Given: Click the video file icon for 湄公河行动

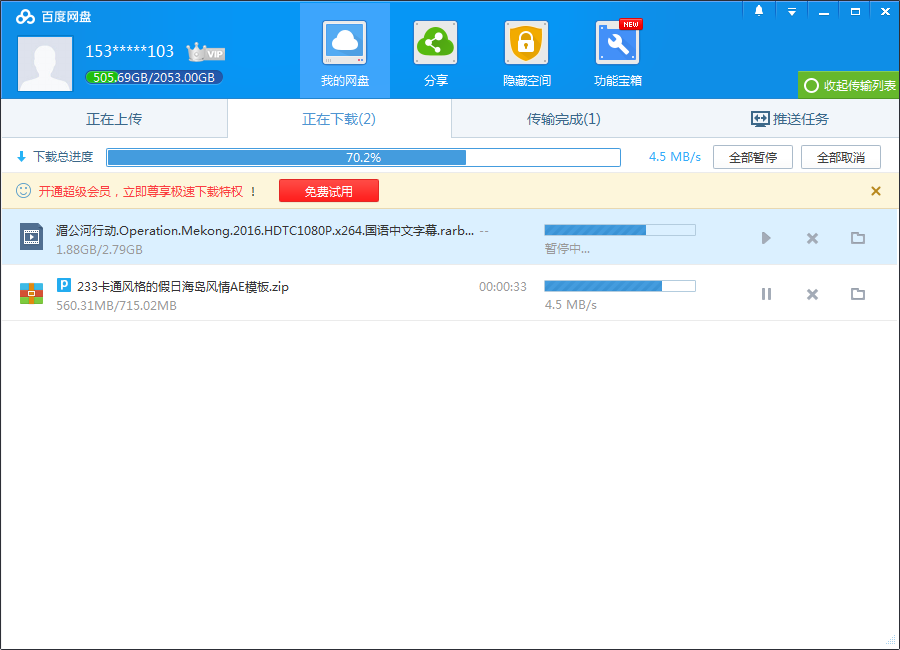Looking at the screenshot, I should coord(32,237).
